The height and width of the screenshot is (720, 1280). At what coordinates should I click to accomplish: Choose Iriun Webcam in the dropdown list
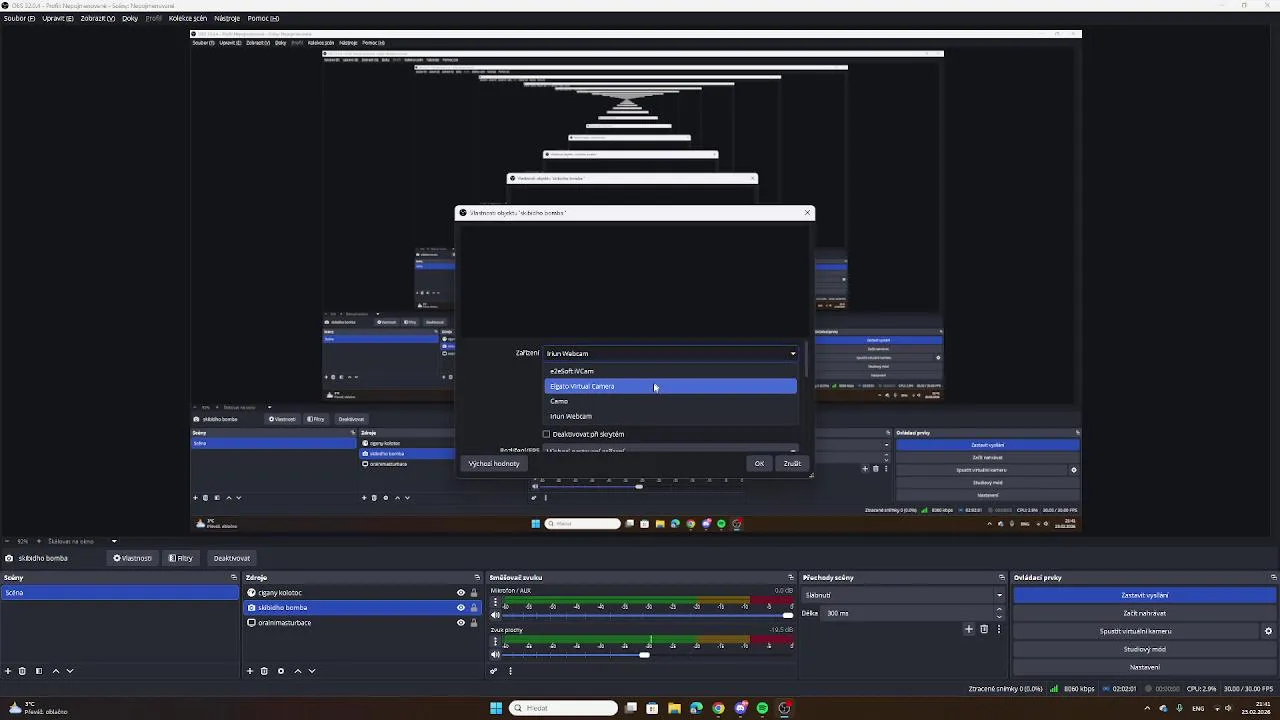(x=670, y=416)
